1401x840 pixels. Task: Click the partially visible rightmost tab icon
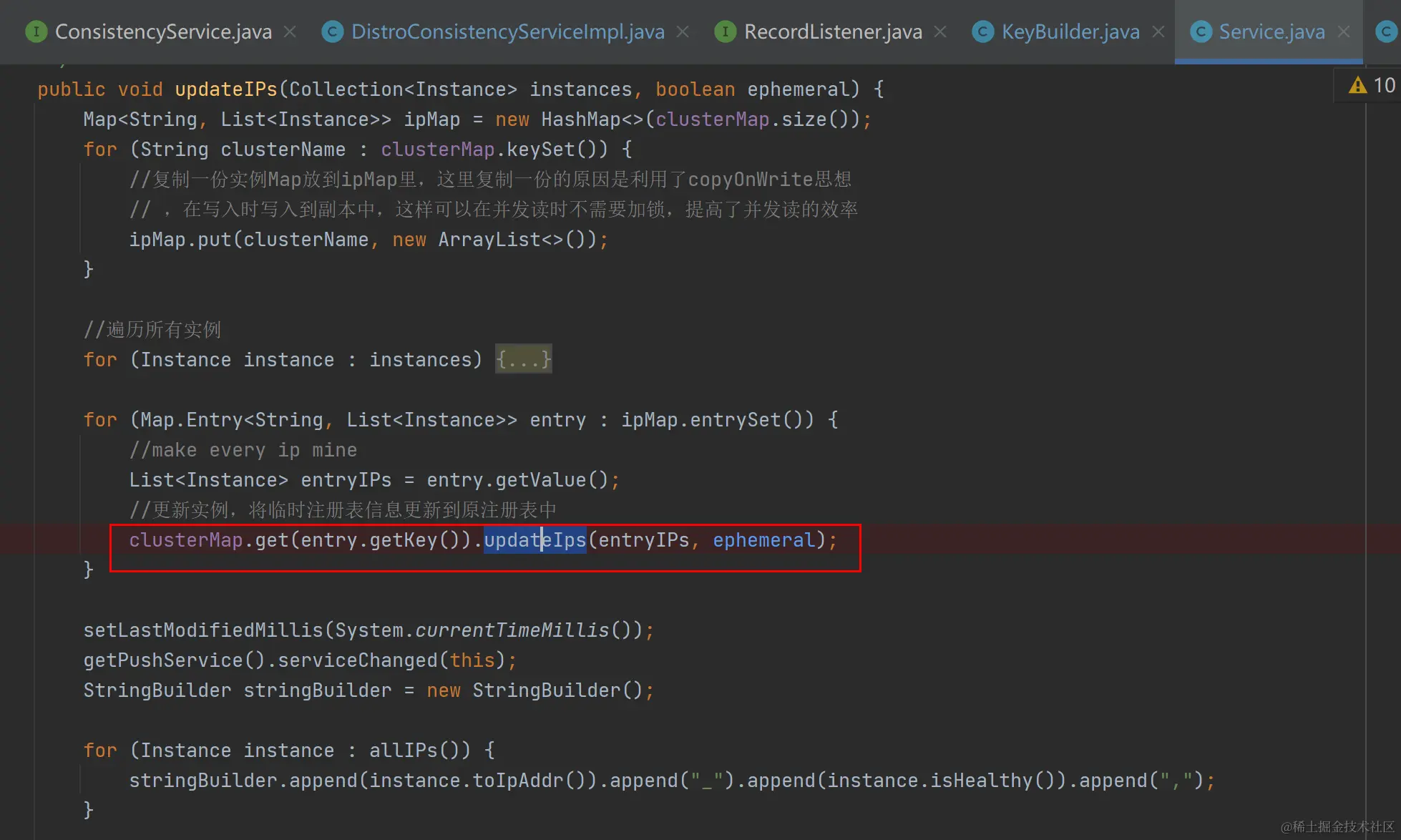[1386, 31]
